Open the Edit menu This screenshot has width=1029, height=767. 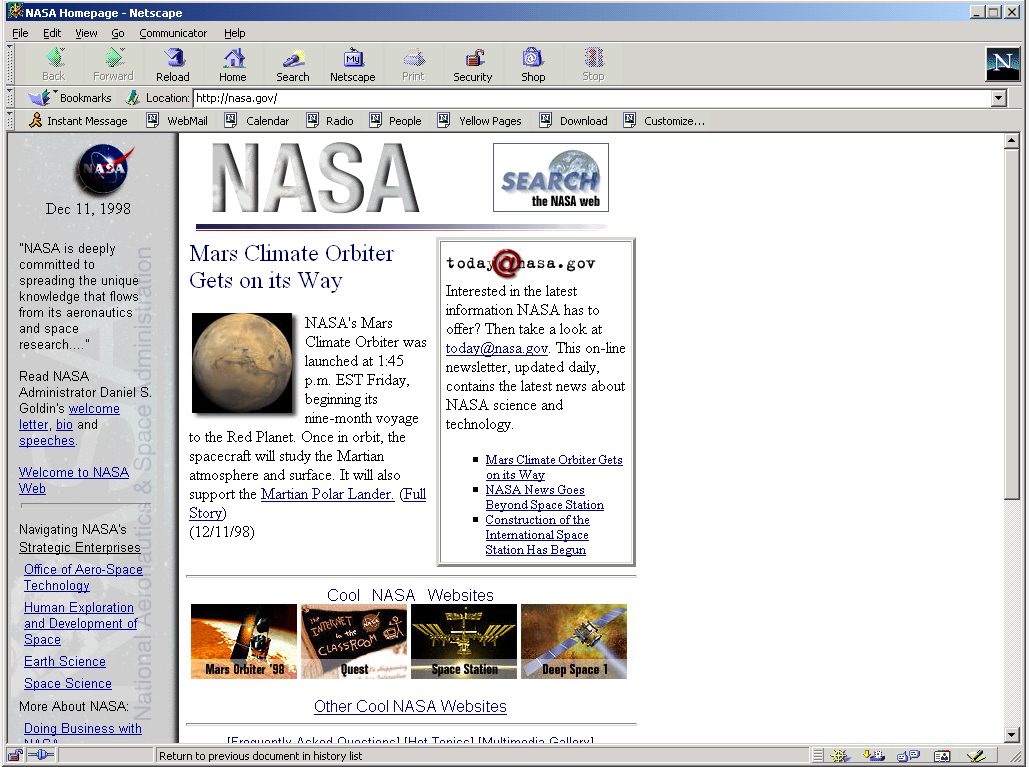(52, 33)
